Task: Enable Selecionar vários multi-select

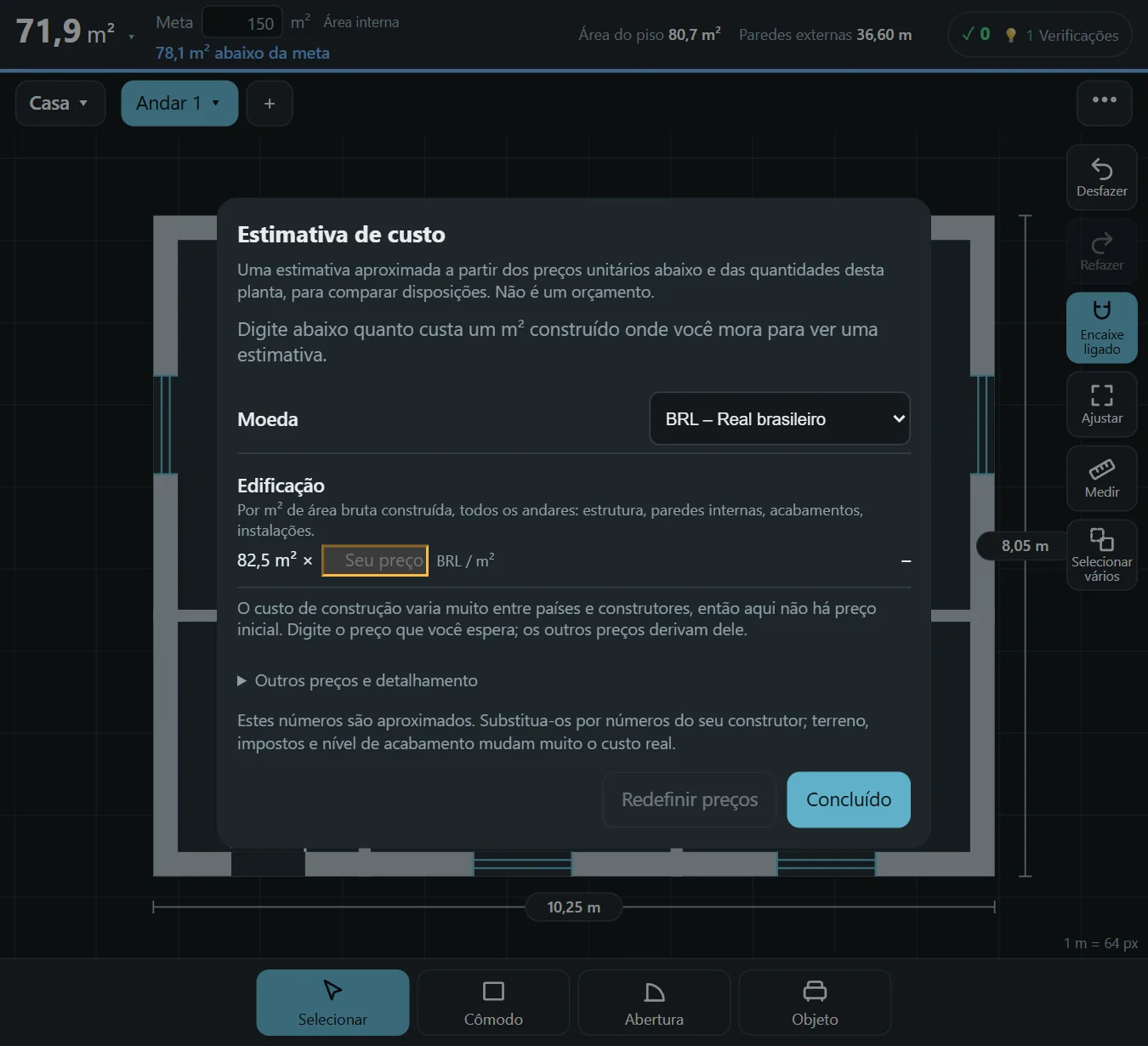Action: click(1101, 555)
